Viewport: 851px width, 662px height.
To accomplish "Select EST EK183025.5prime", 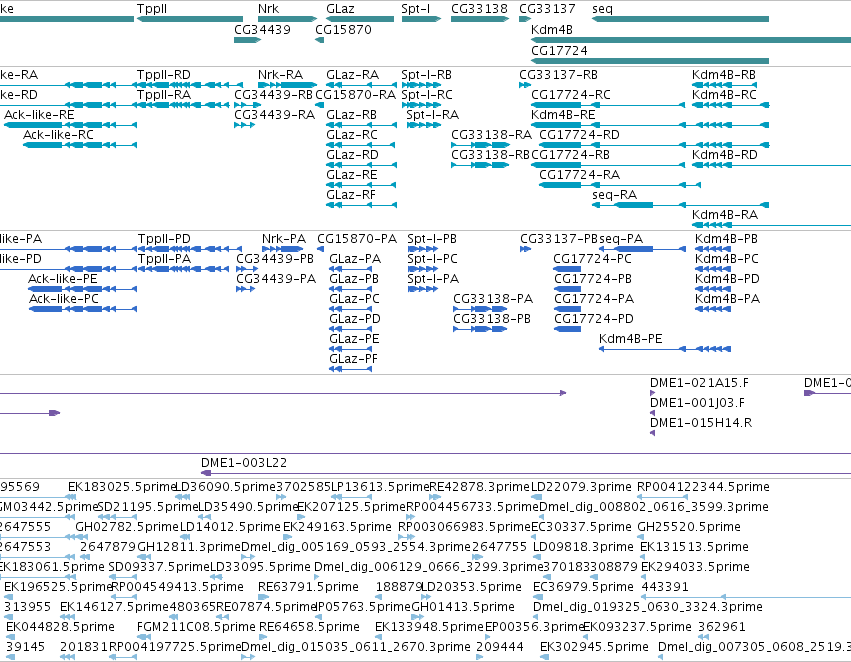I will [122, 487].
